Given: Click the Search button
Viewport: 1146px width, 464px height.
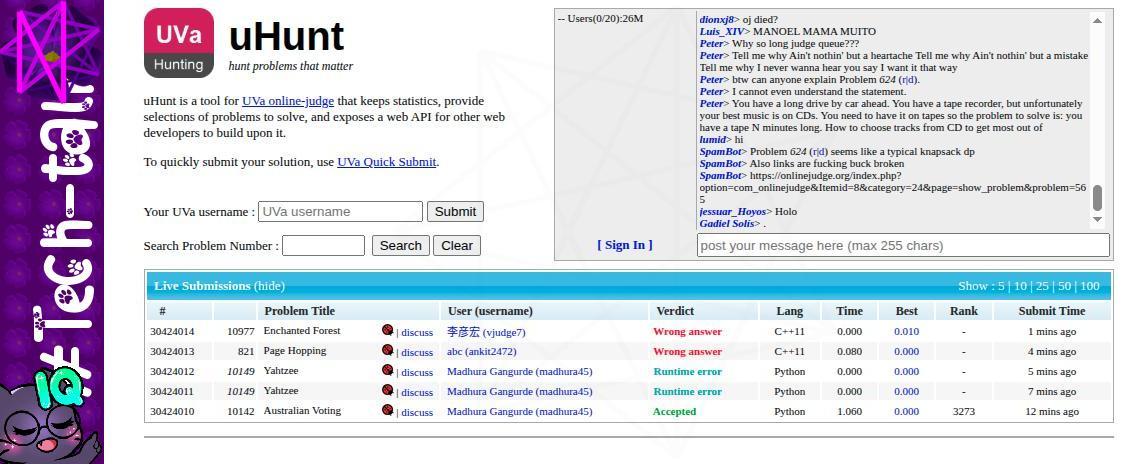Looking at the screenshot, I should [401, 246].
